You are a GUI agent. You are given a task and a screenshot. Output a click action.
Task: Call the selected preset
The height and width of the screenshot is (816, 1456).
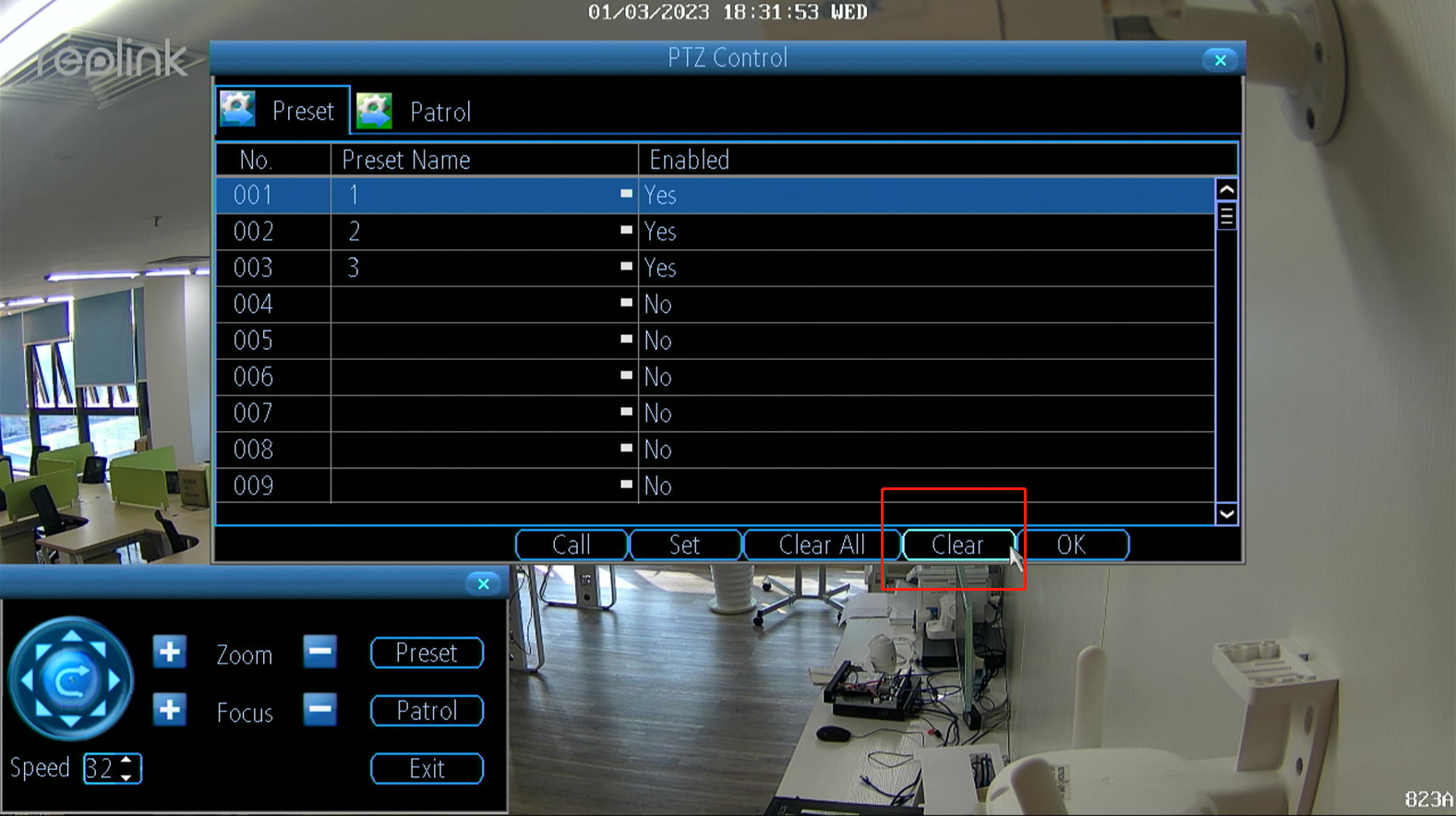pos(572,545)
